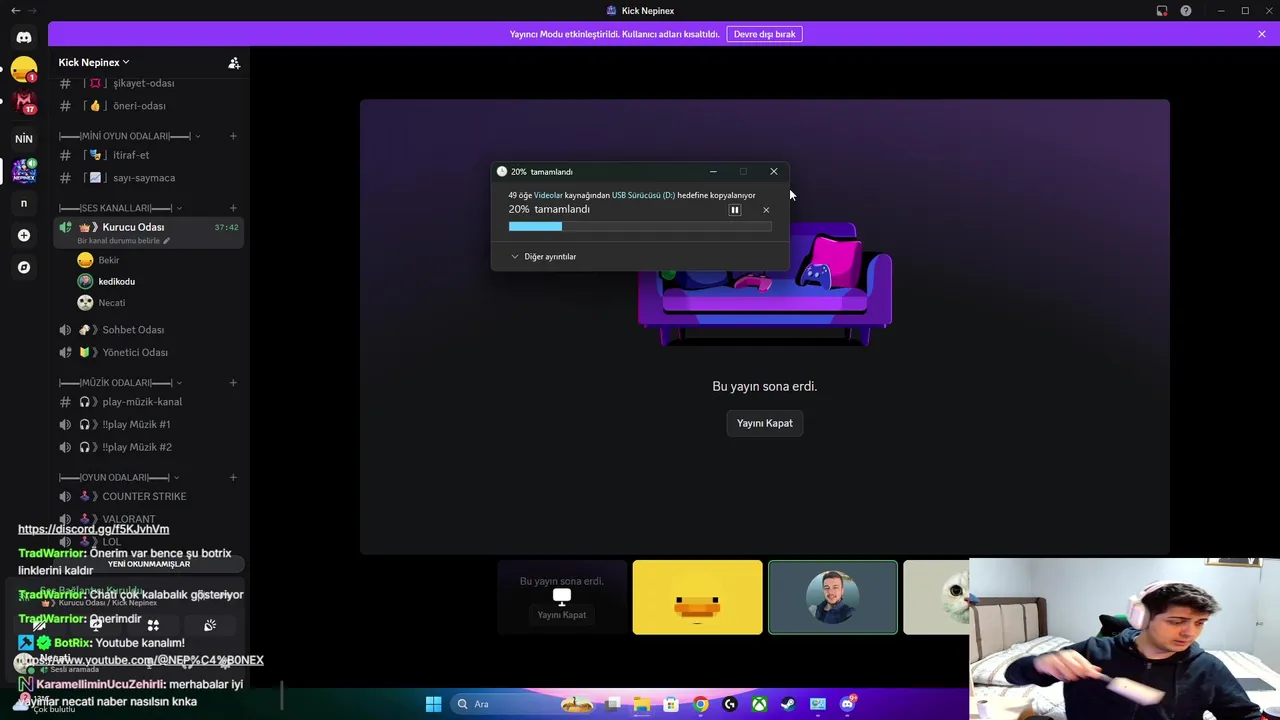Viewport: 1280px width, 720px height.
Task: Click Add a Server plus icon
Action: point(24,235)
